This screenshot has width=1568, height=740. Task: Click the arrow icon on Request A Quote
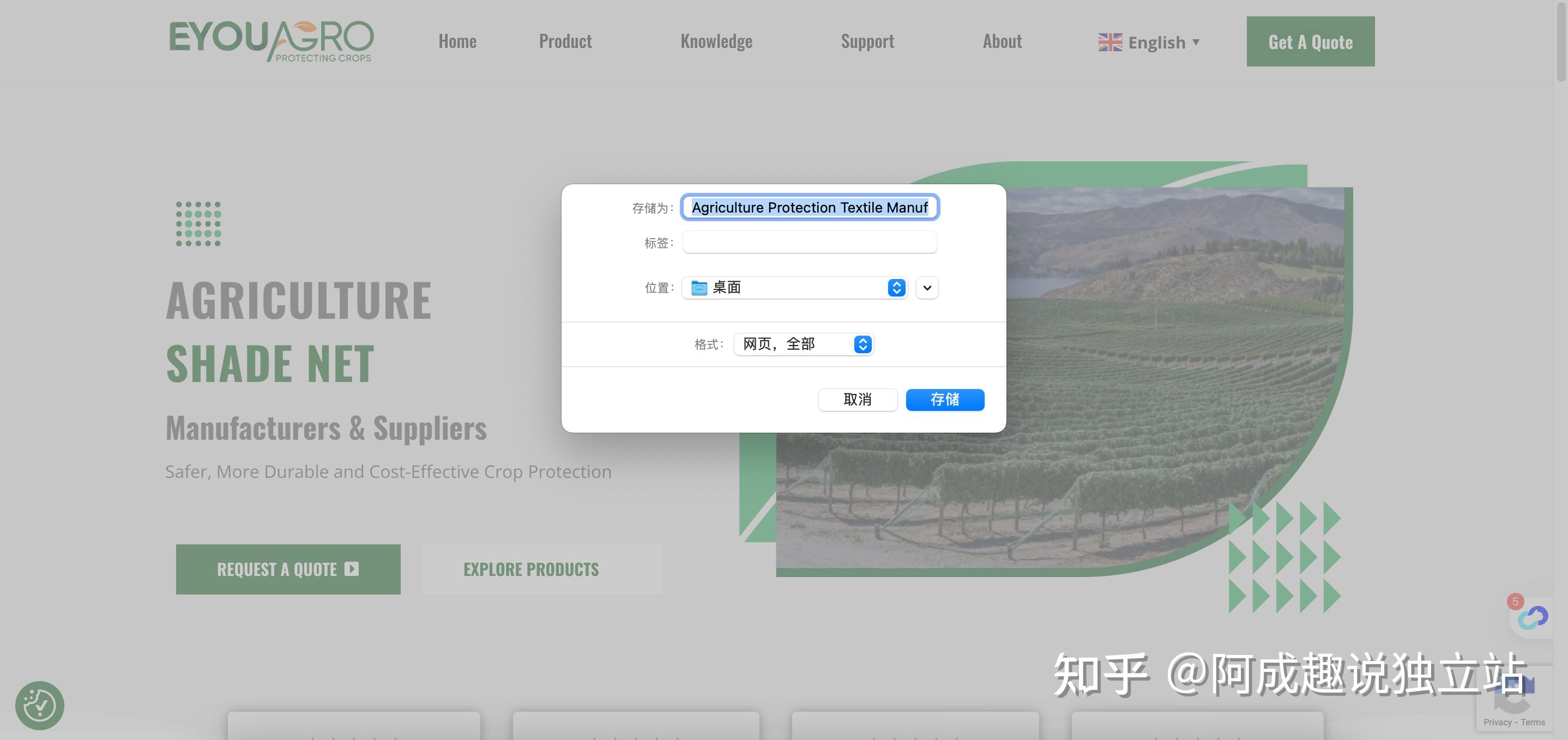[x=351, y=569]
